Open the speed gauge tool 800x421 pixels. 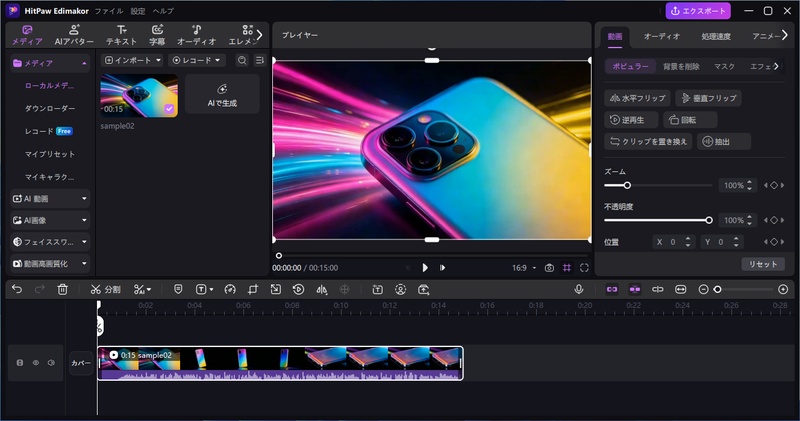tap(230, 289)
